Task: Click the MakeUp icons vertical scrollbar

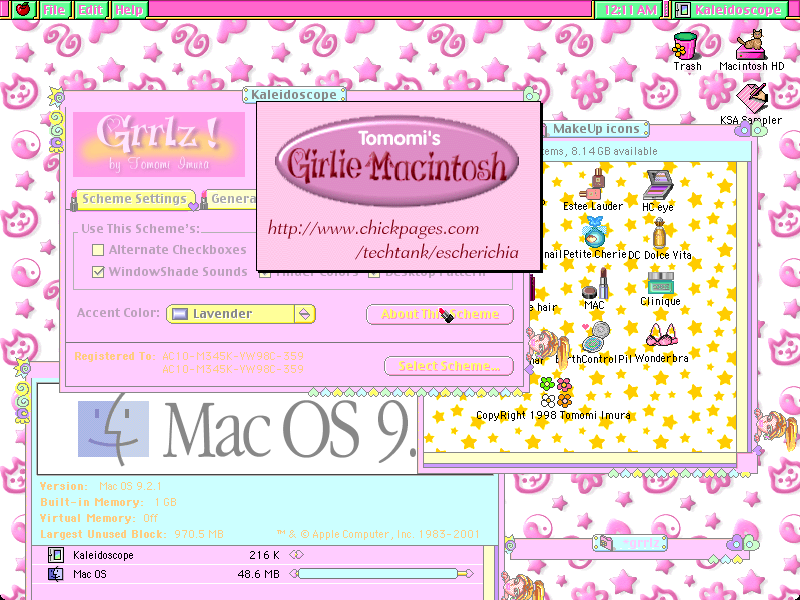Action: [x=742, y=306]
